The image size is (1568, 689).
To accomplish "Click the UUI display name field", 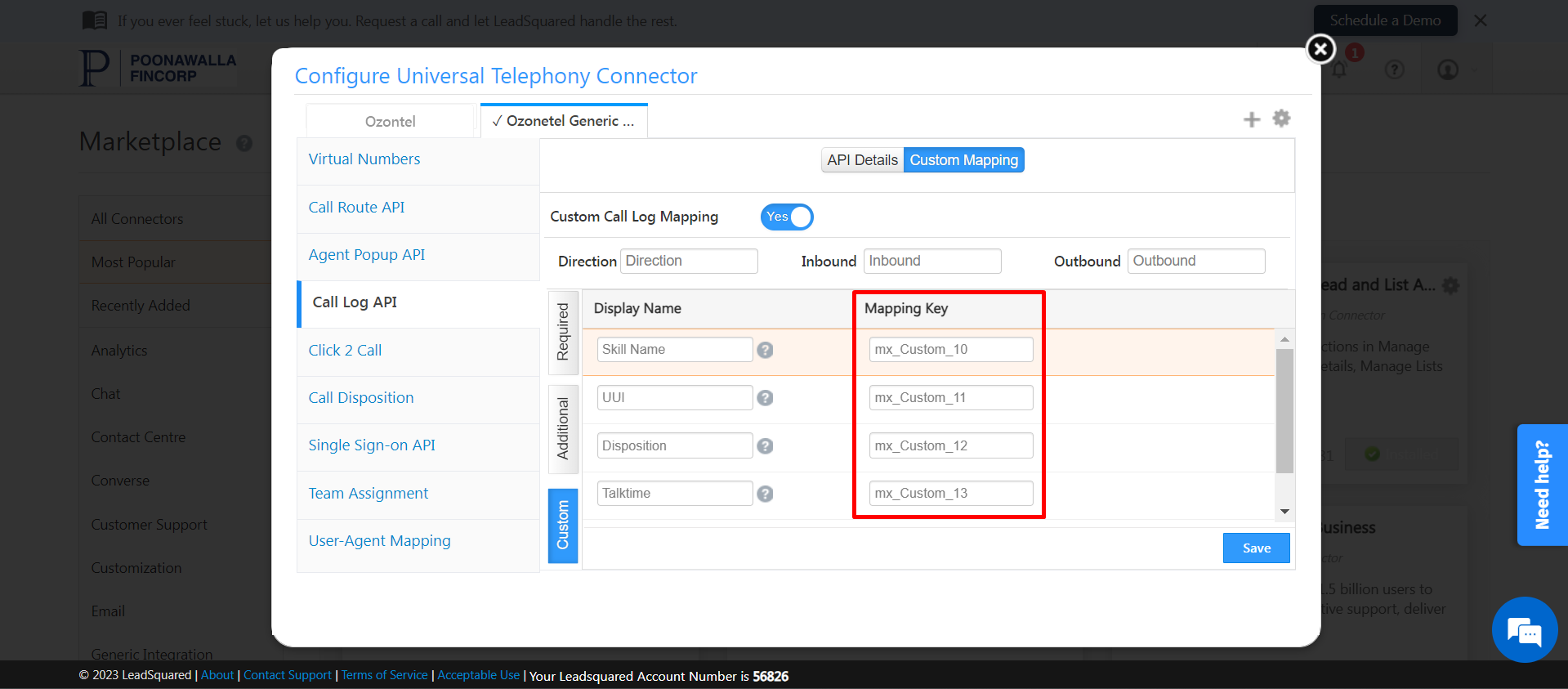I will tap(675, 398).
